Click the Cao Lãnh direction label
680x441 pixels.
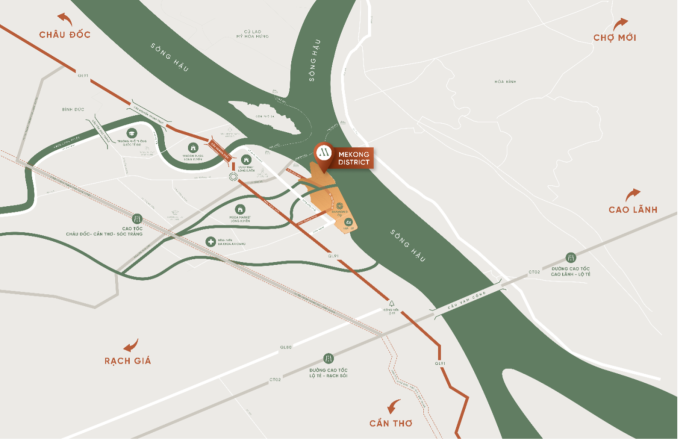[x=633, y=210]
